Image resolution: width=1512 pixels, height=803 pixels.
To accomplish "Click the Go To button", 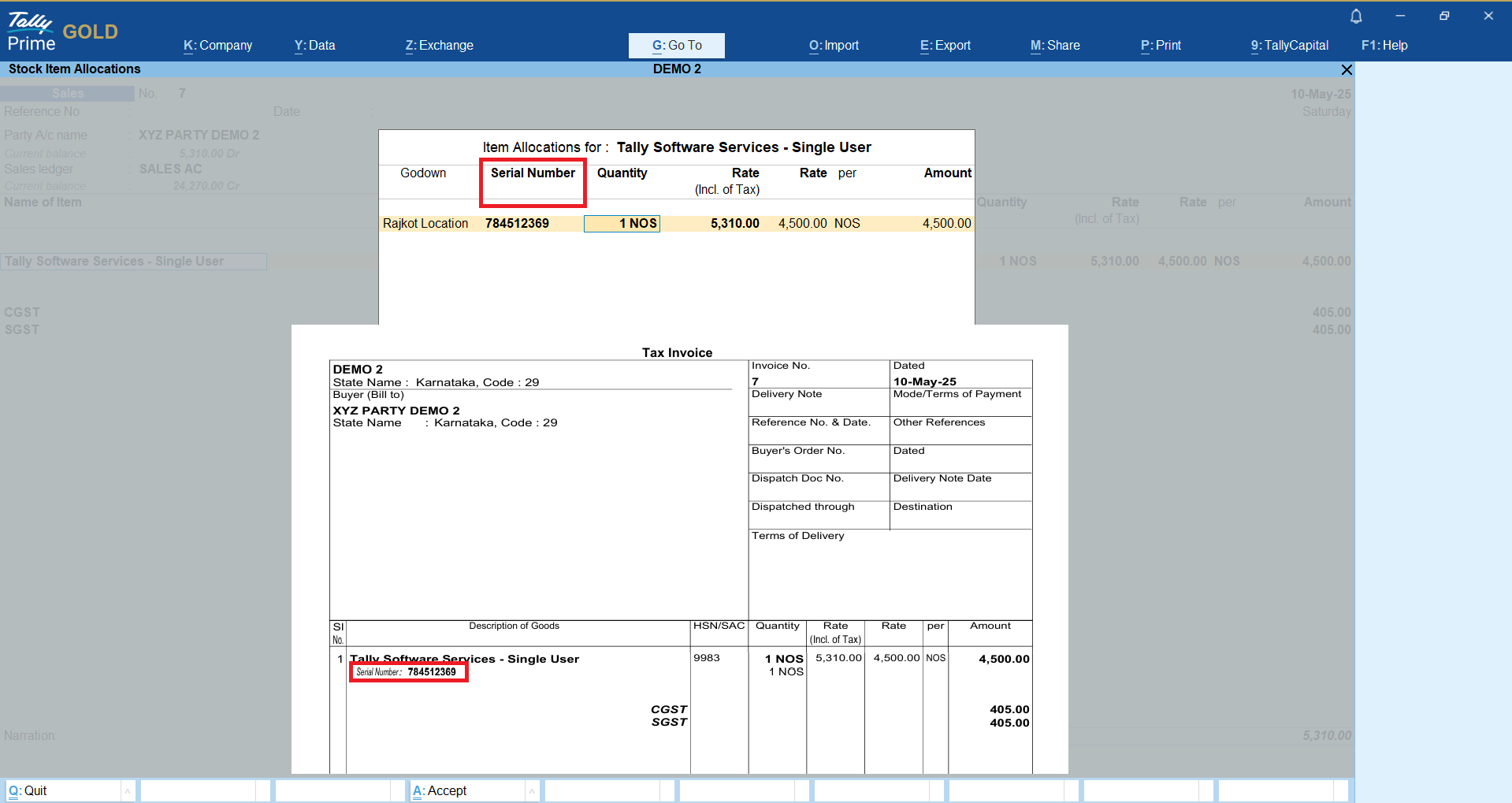I will (676, 46).
